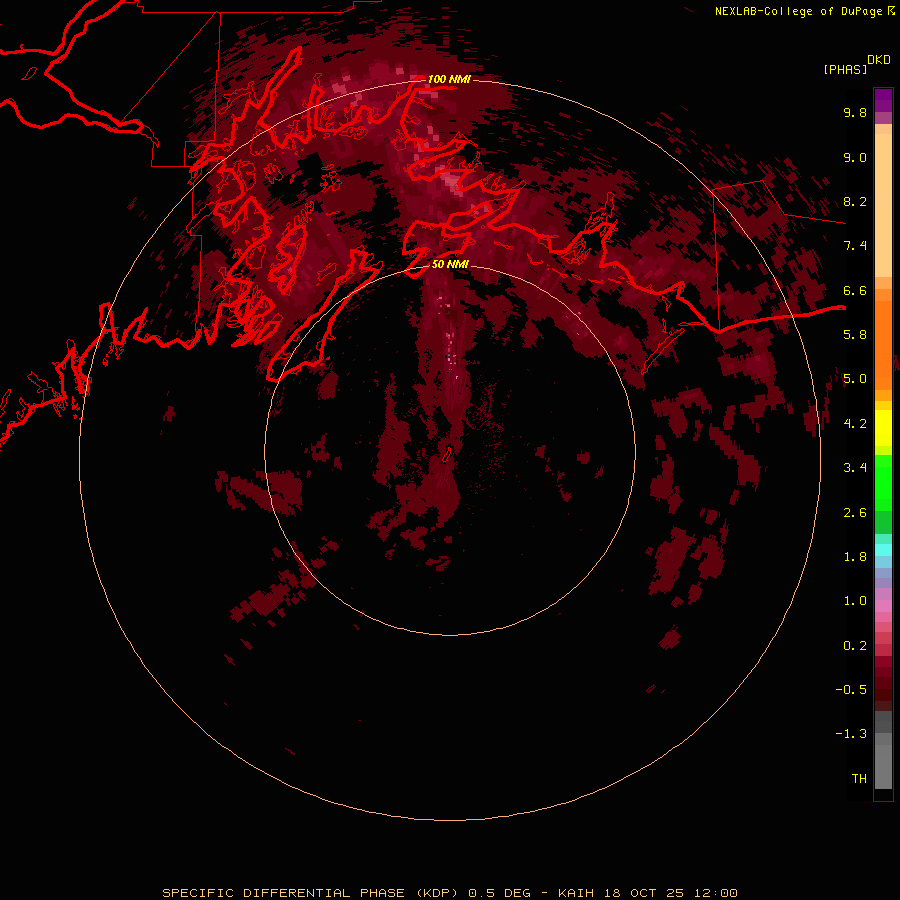Screen dimensions: 900x900
Task: Click the TH threshold label on the scale
Action: click(859, 779)
